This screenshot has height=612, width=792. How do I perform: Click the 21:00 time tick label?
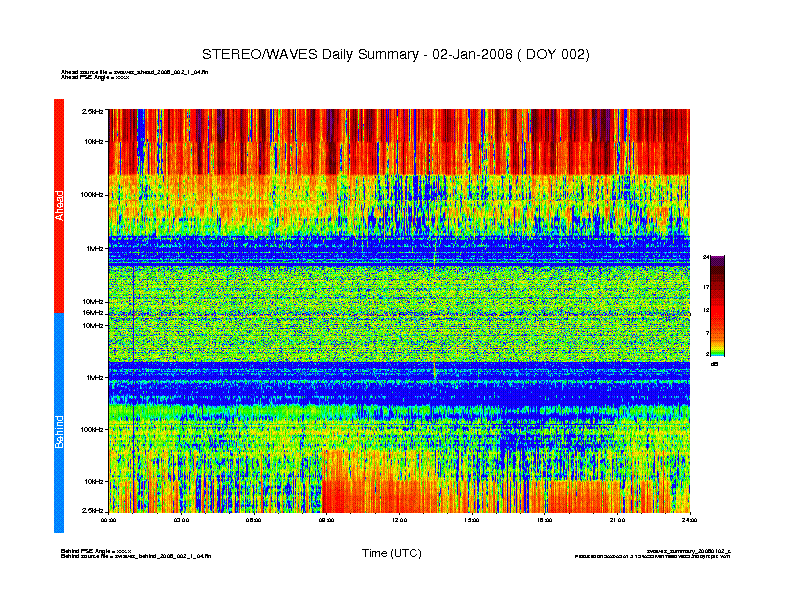(617, 520)
